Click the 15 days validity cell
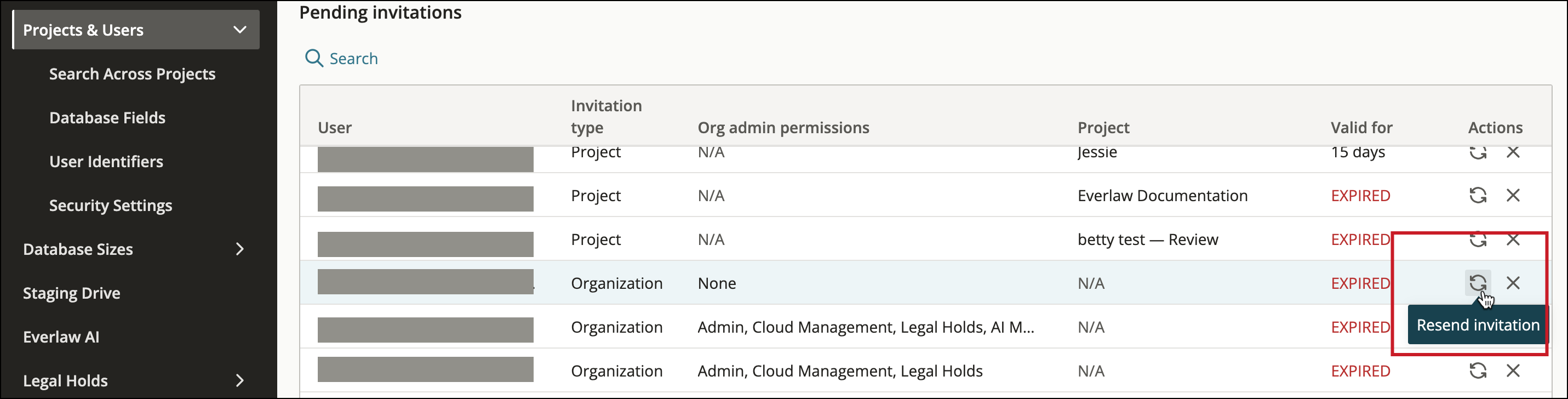Image resolution: width=1568 pixels, height=399 pixels. pyautogui.click(x=1358, y=152)
